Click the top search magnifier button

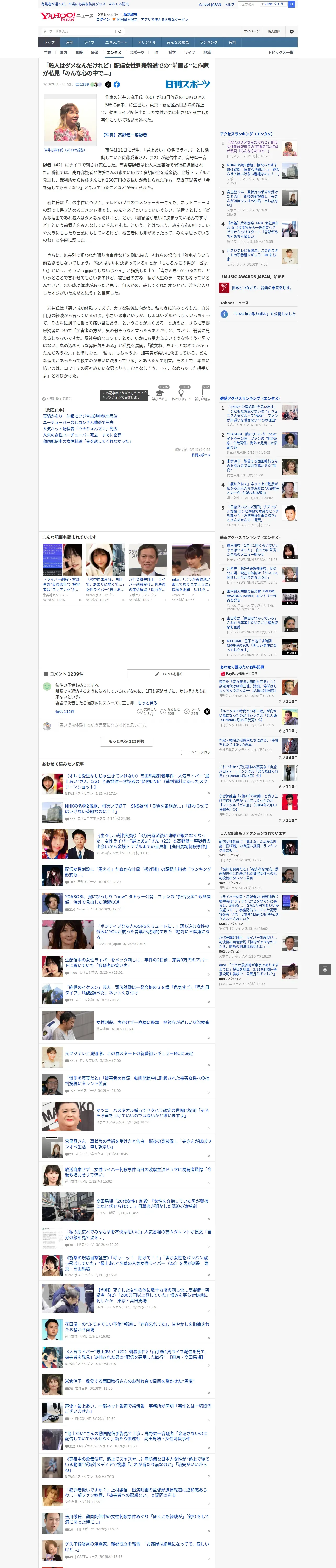click(x=292, y=4)
